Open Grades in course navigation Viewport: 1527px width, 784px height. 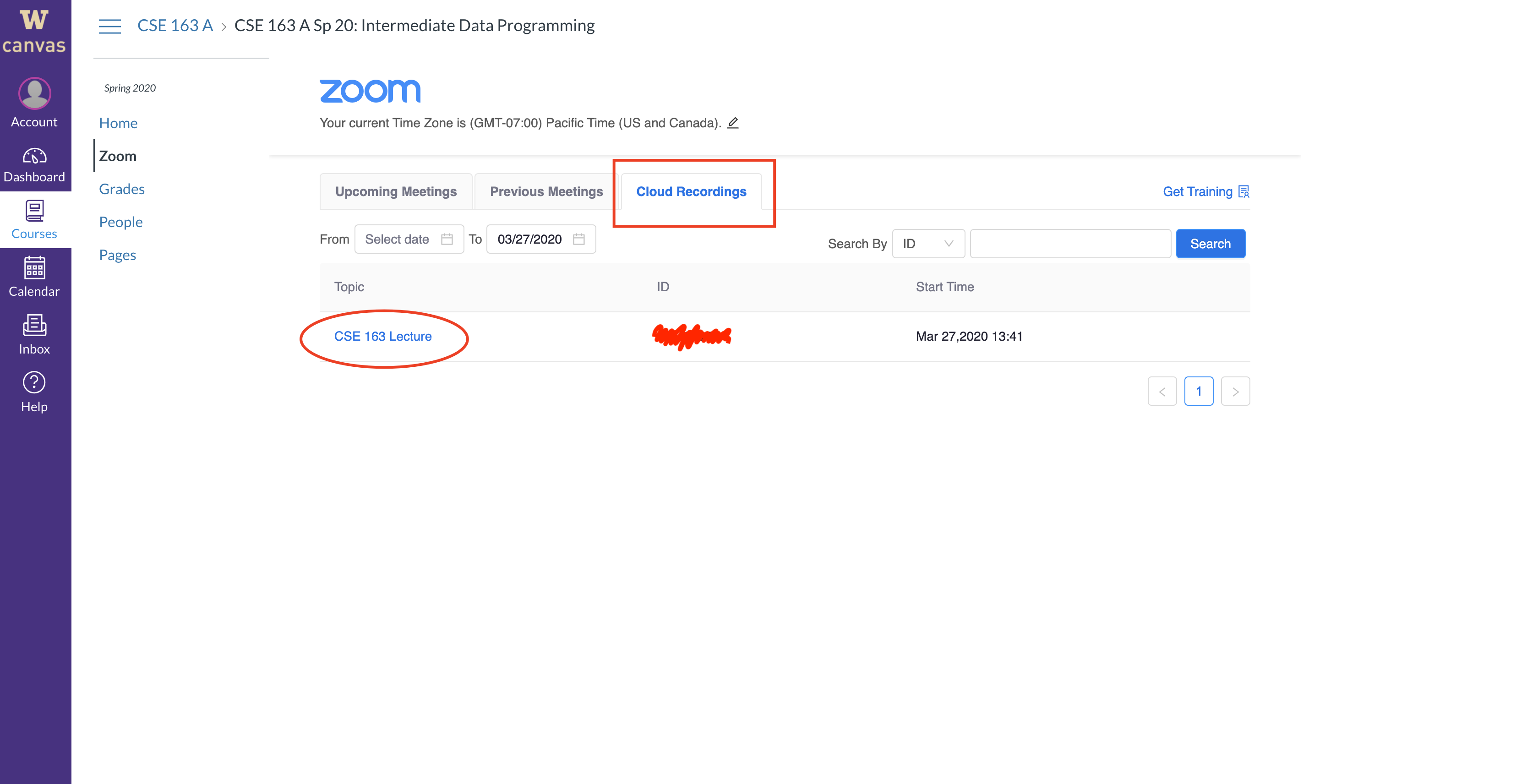point(121,189)
